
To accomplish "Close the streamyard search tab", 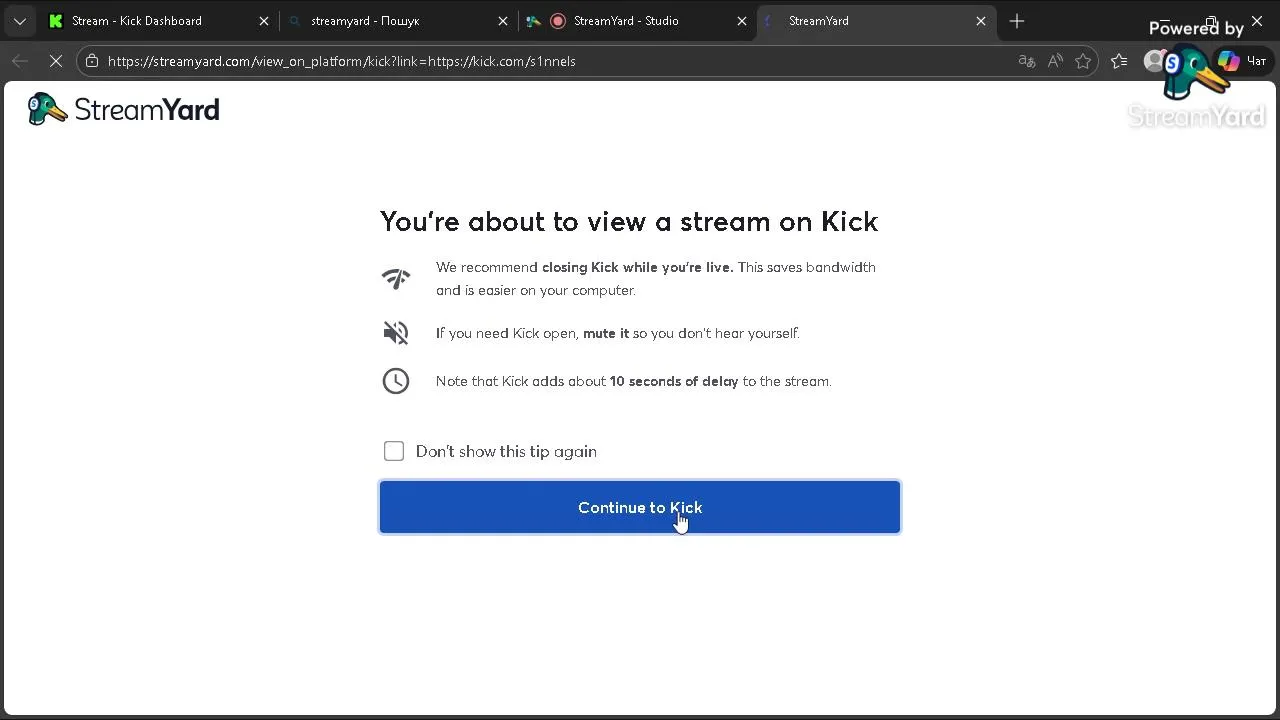I will [503, 21].
